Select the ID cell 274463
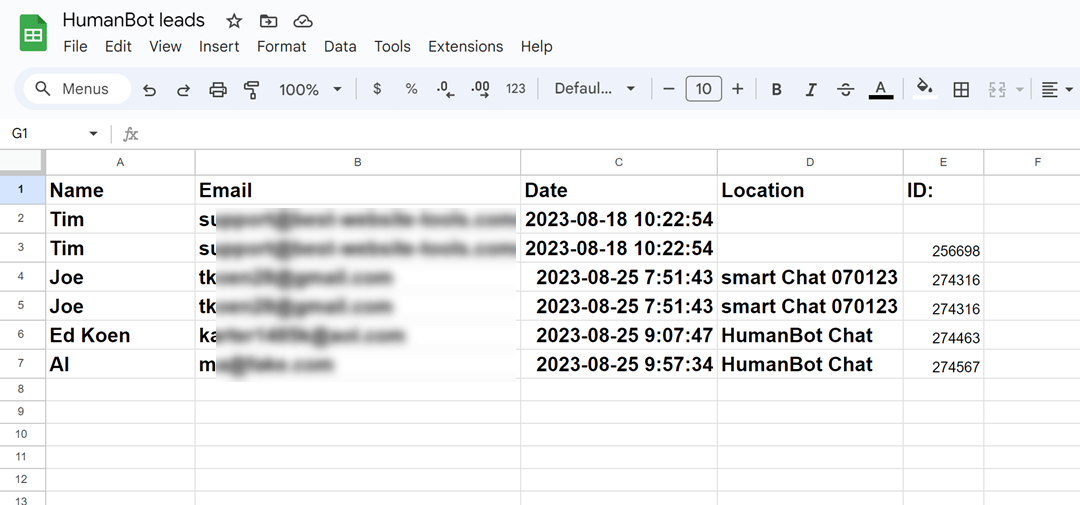1080x505 pixels. (943, 335)
